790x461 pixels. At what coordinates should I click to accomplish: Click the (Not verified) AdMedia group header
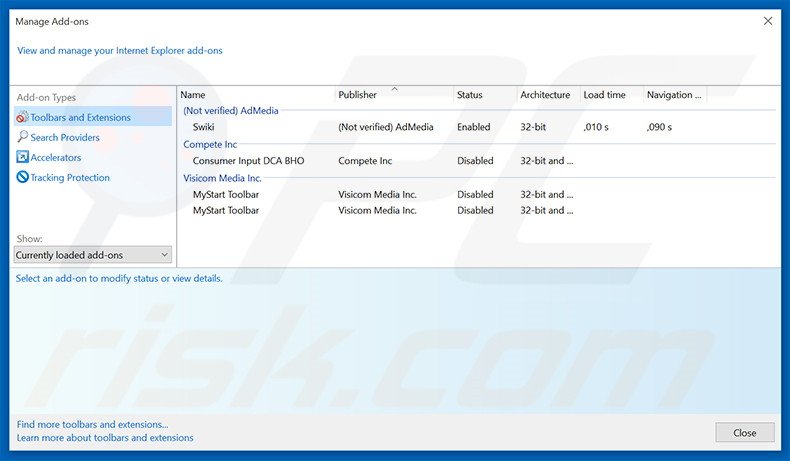click(x=231, y=110)
